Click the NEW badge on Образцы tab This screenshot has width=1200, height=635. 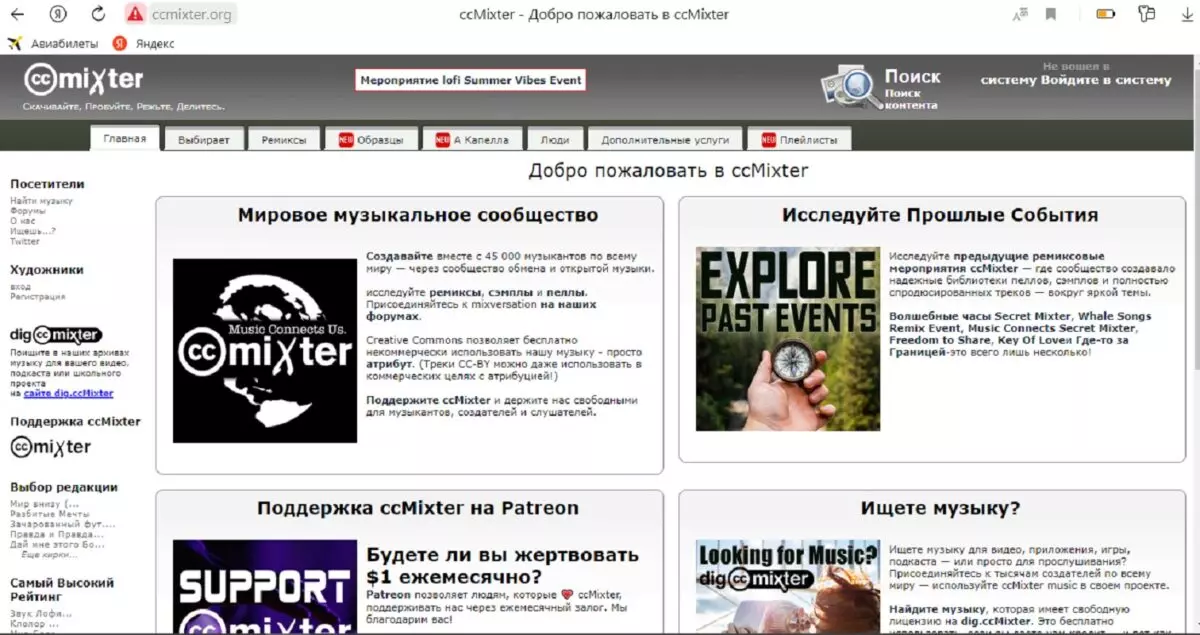coord(346,140)
